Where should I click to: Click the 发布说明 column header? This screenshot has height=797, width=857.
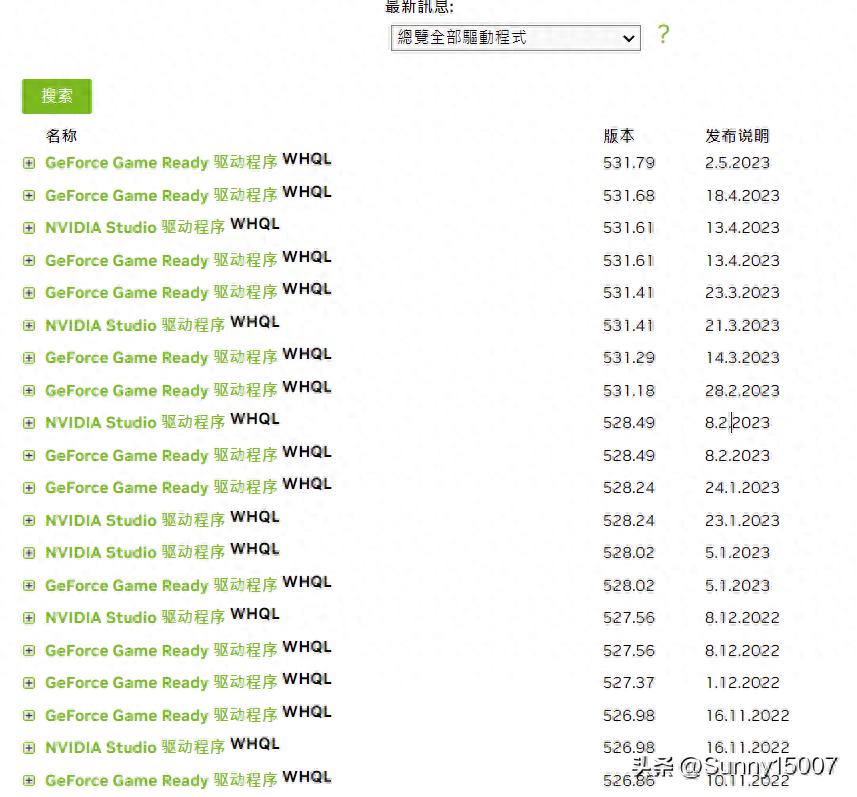click(737, 136)
